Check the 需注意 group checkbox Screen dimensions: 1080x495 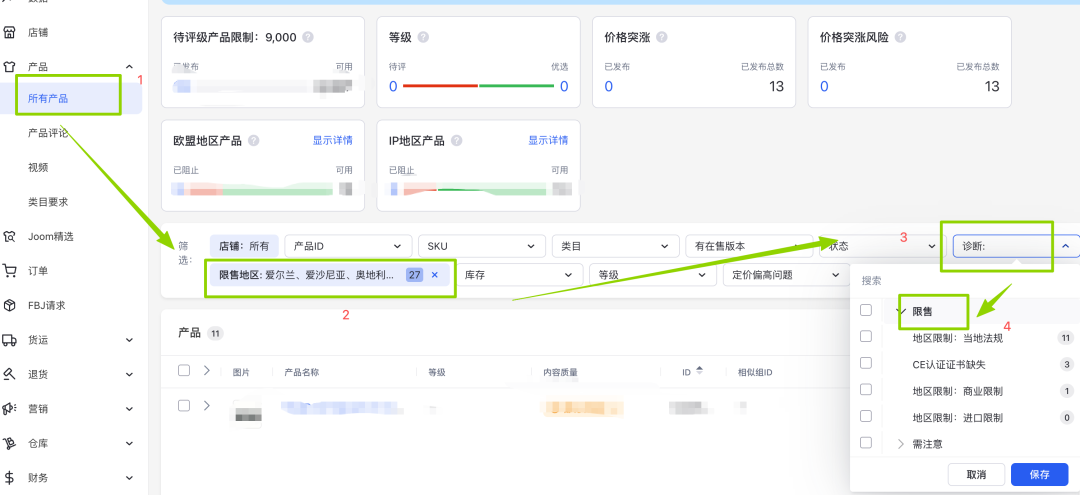(x=866, y=443)
